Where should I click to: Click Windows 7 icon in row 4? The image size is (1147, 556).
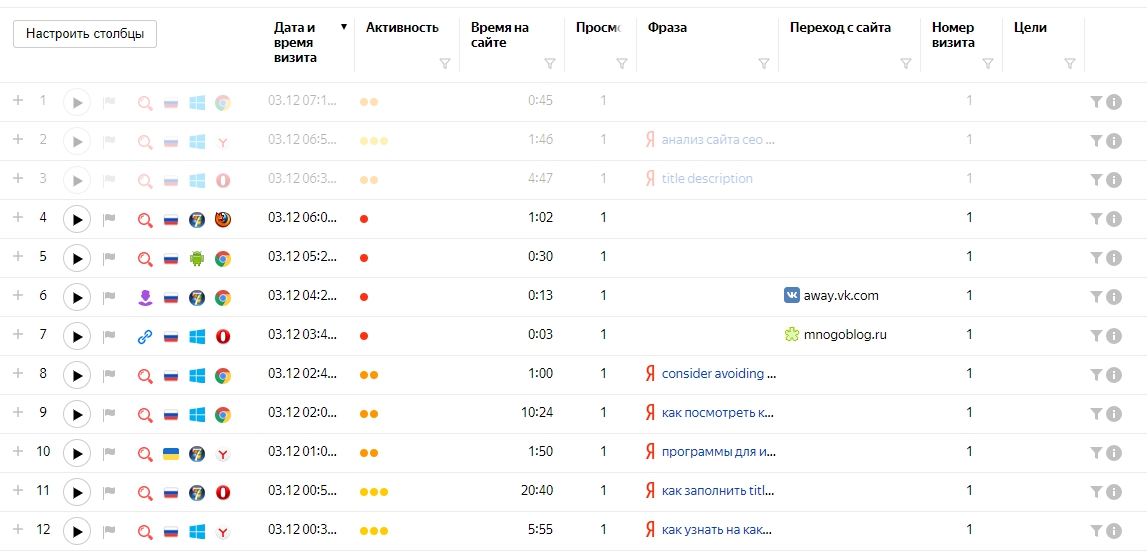(197, 219)
